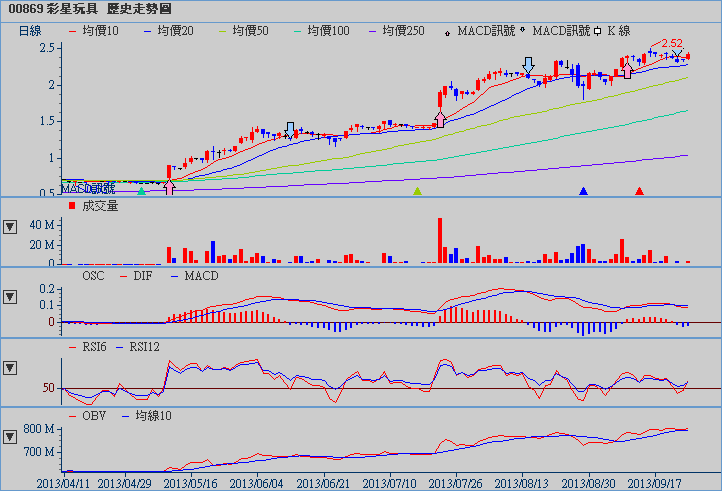Open the dropdown beside the MACD indicator panel
Viewport: 722px width, 491px height.
pos(11,297)
